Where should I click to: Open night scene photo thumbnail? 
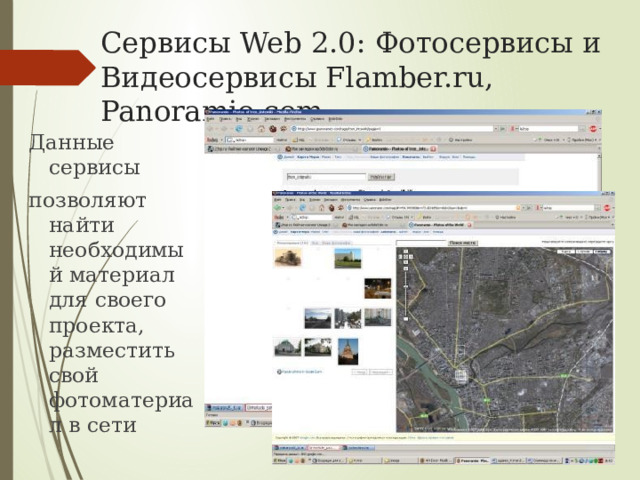[378, 288]
